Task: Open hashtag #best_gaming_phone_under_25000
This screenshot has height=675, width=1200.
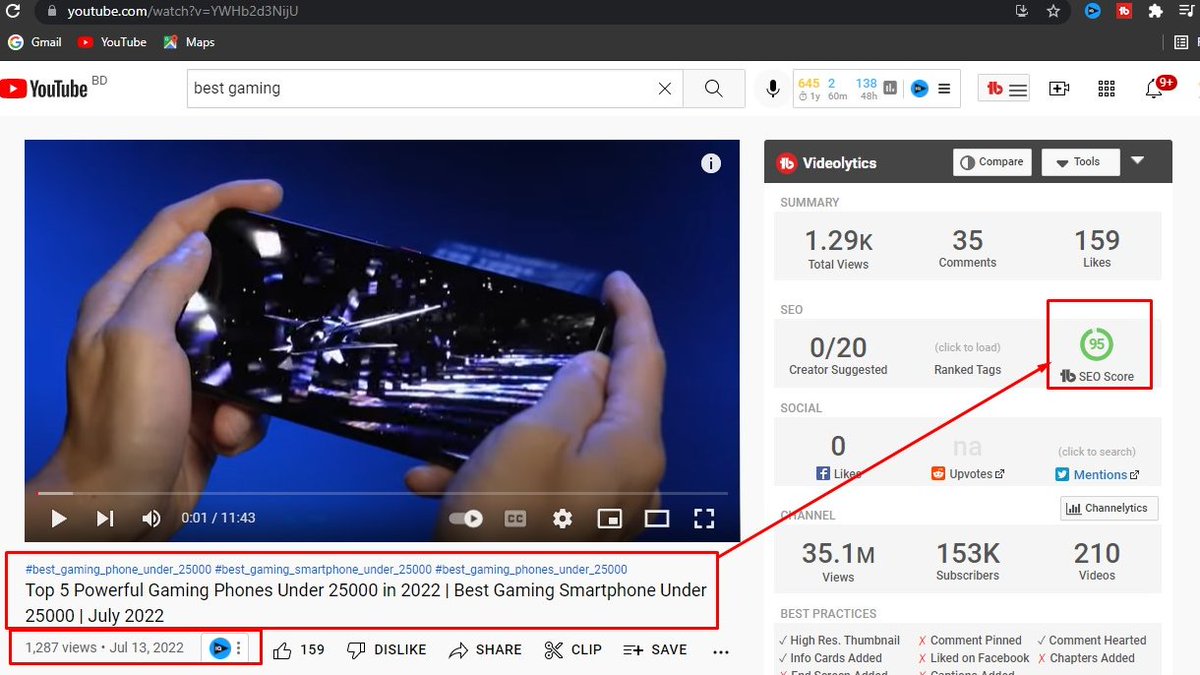Action: tap(118, 569)
